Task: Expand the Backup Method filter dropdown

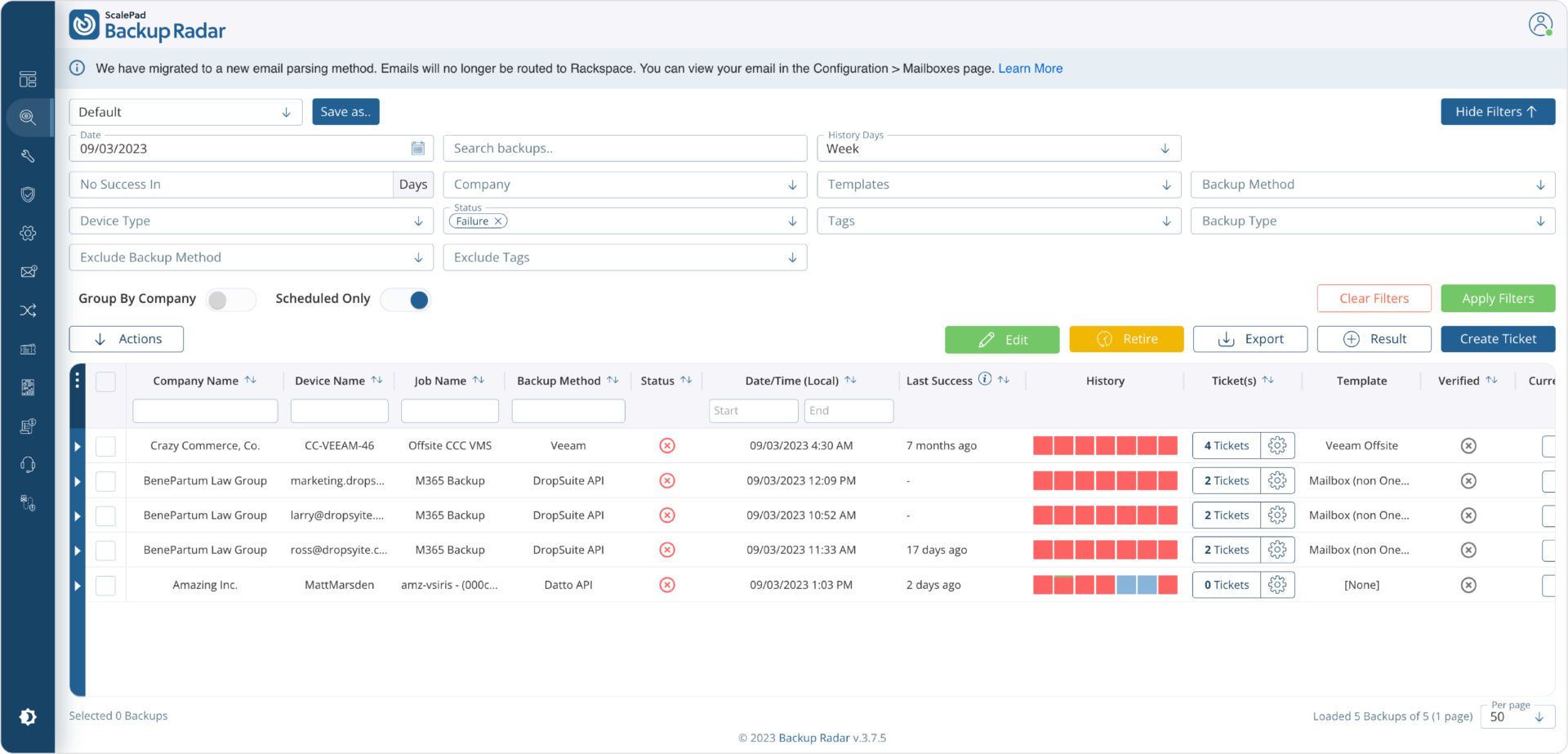Action: [1372, 185]
